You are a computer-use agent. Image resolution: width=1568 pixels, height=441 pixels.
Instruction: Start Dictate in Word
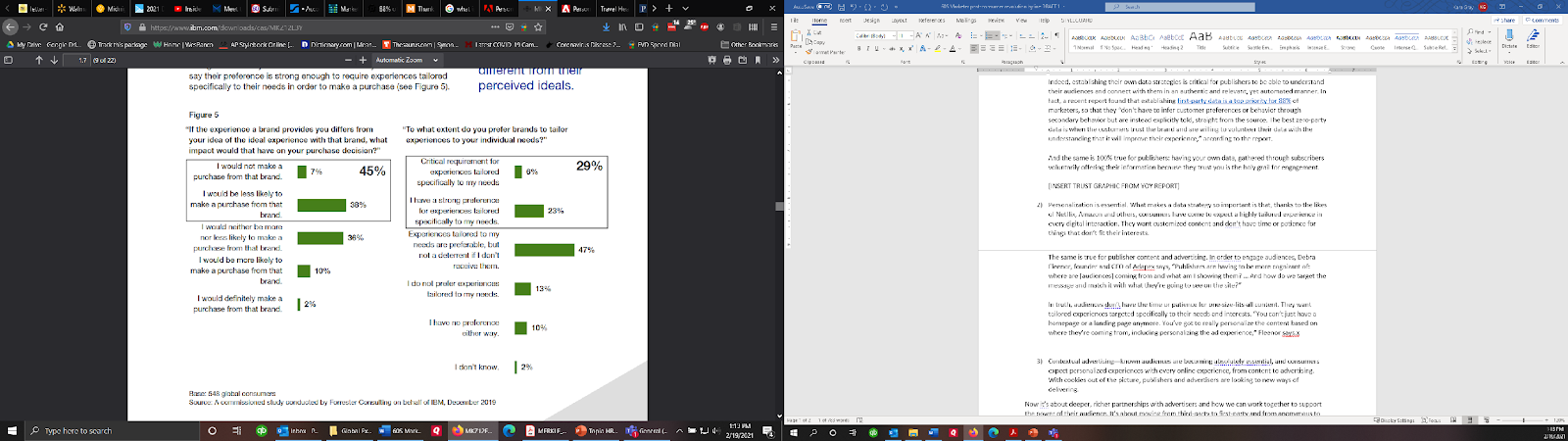point(1509,40)
